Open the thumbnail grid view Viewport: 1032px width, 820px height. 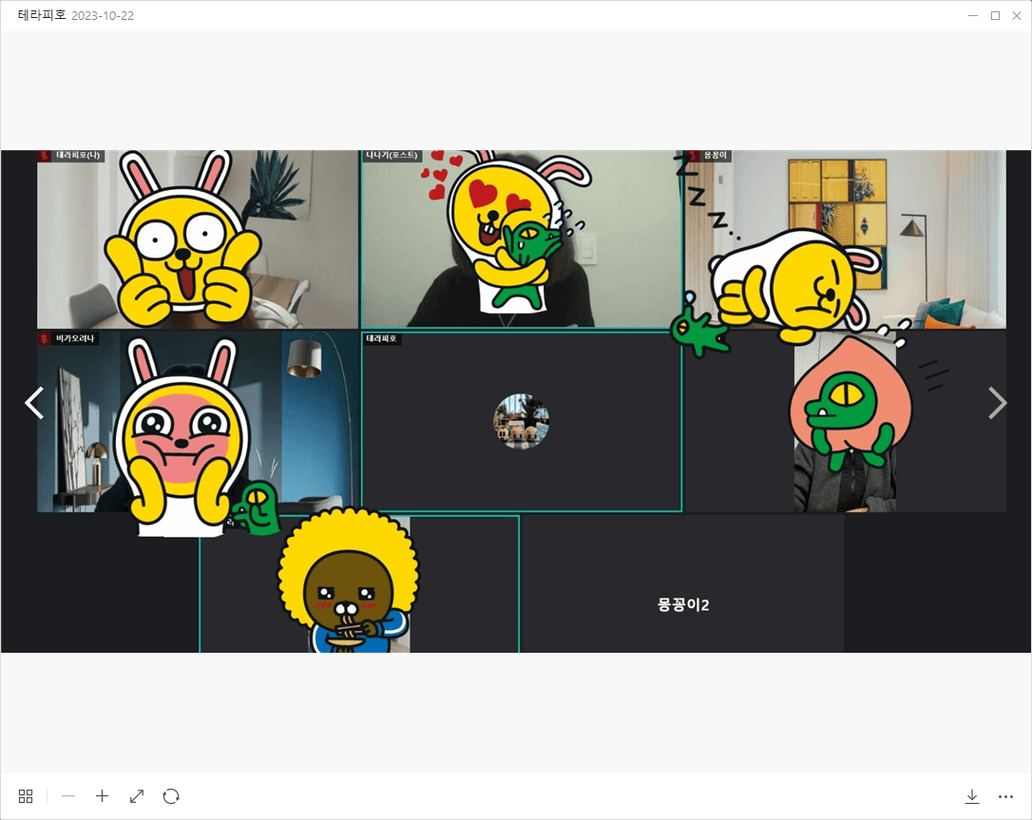[x=26, y=796]
